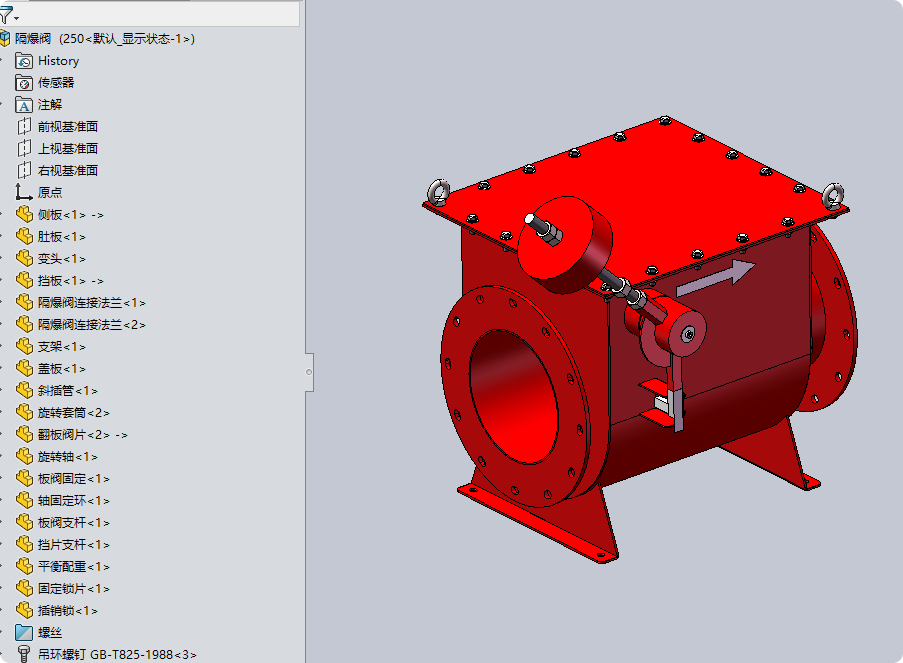
Task: Click the panel collapse handle on splitter
Action: pyautogui.click(x=309, y=372)
